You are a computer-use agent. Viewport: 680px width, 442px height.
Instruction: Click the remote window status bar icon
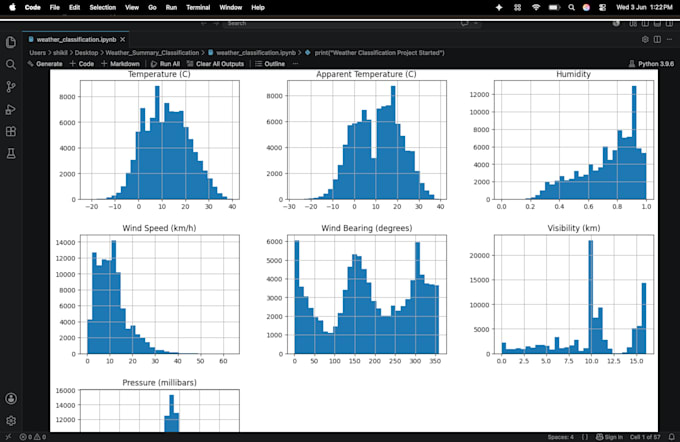coord(8,437)
